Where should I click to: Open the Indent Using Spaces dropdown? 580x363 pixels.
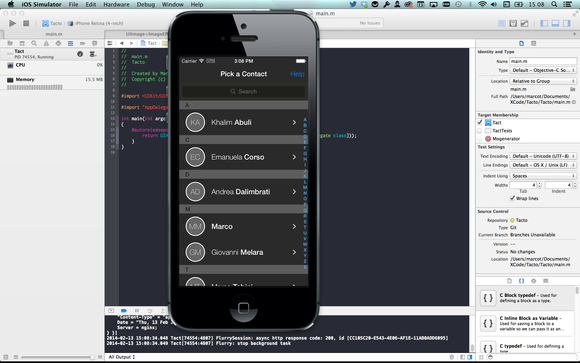(543, 176)
